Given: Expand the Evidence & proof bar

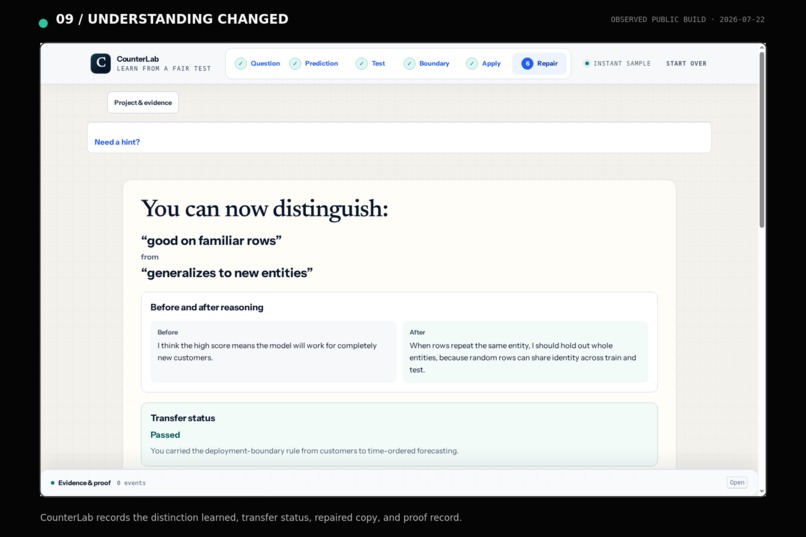Looking at the screenshot, I should (399, 483).
